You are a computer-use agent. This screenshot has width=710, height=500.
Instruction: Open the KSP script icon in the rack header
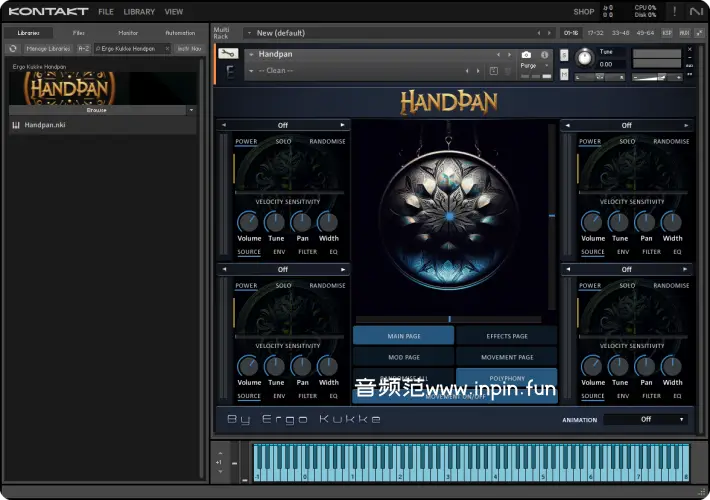tap(668, 33)
